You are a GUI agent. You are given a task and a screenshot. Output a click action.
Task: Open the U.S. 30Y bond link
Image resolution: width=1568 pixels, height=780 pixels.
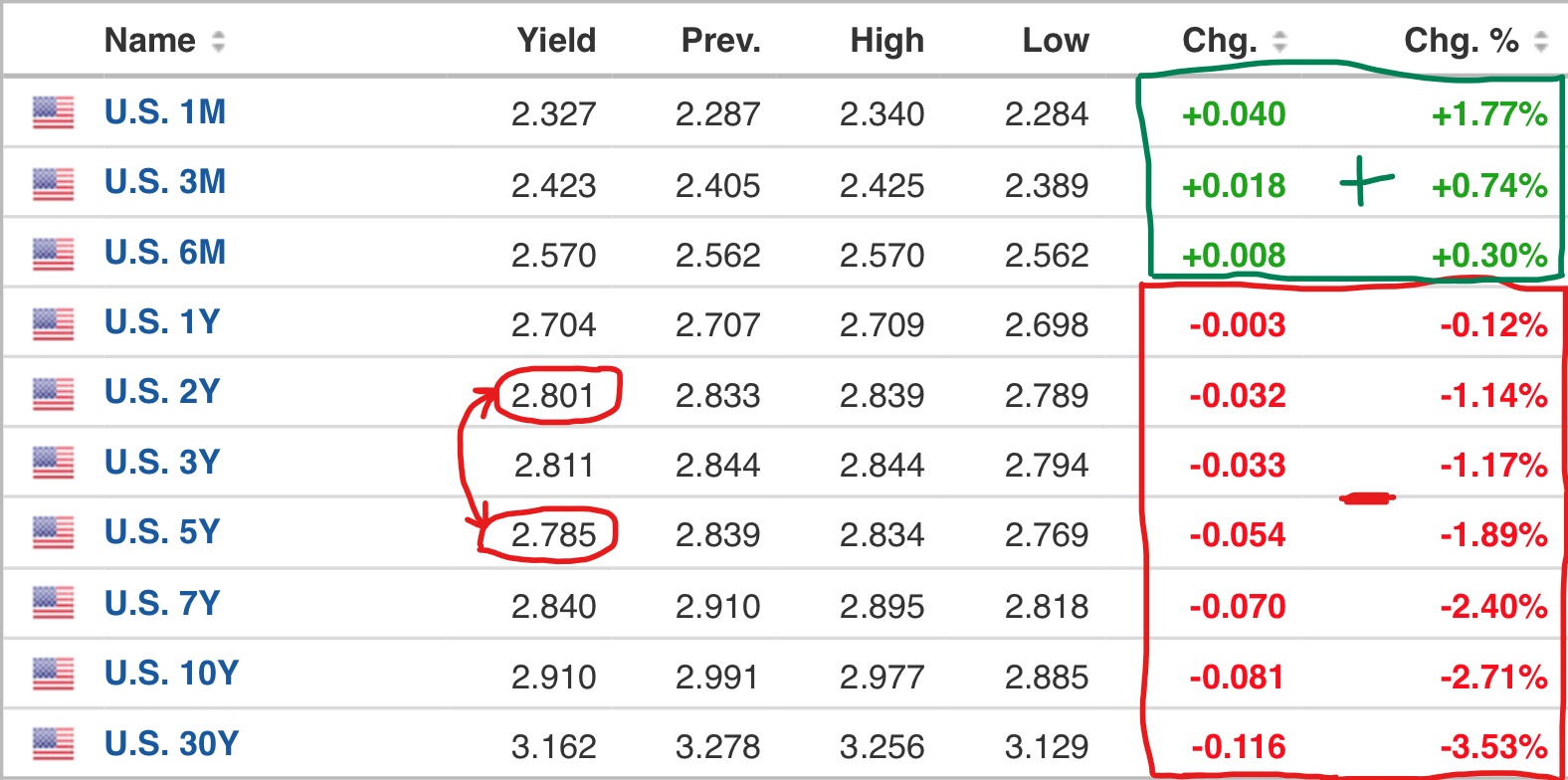pyautogui.click(x=172, y=744)
